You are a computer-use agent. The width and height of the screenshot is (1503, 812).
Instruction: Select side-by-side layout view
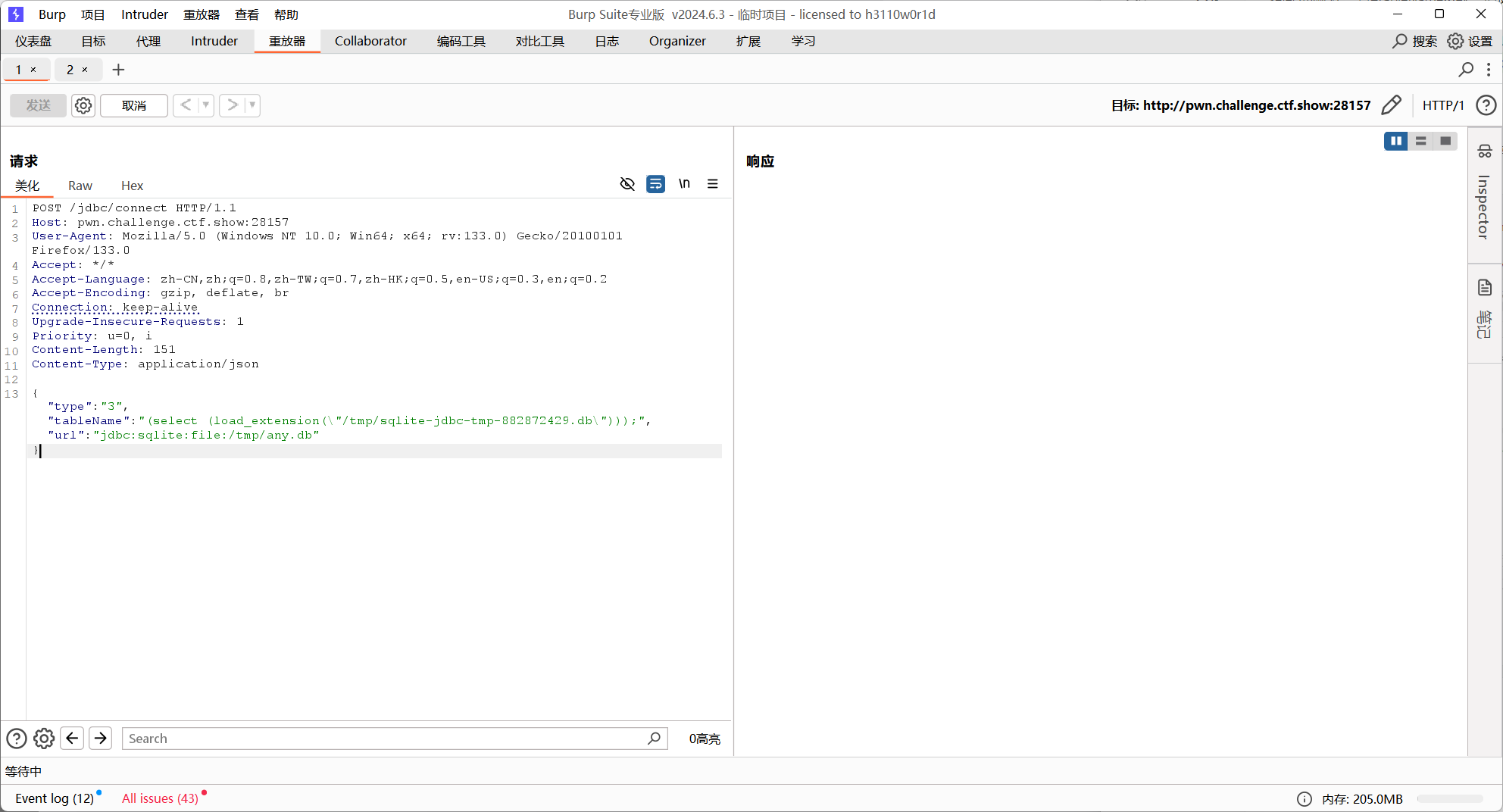(1395, 141)
